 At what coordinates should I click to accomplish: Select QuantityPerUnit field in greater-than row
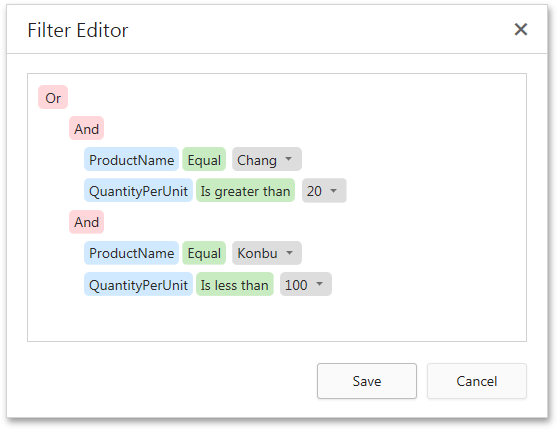[138, 191]
